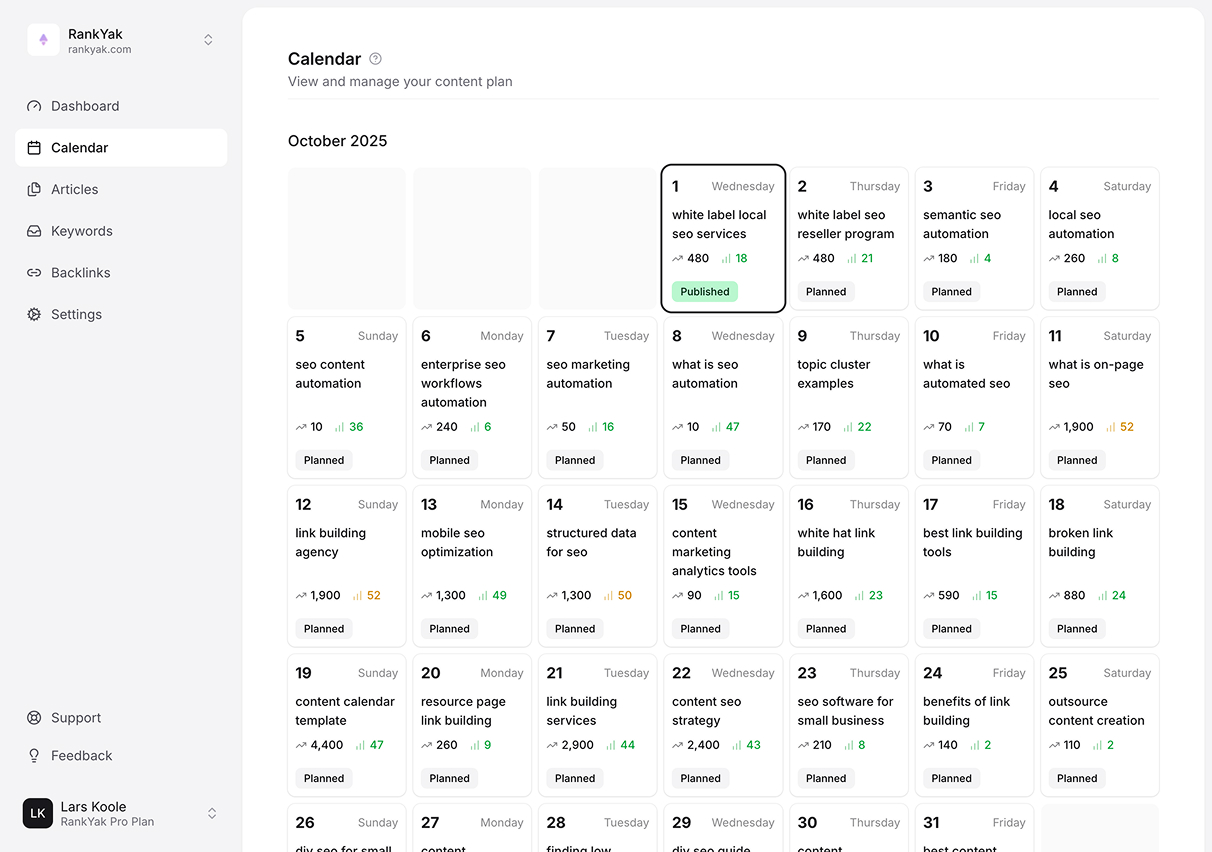1212x852 pixels.
Task: Click Planned badge on October 11 card
Action: click(x=1077, y=460)
